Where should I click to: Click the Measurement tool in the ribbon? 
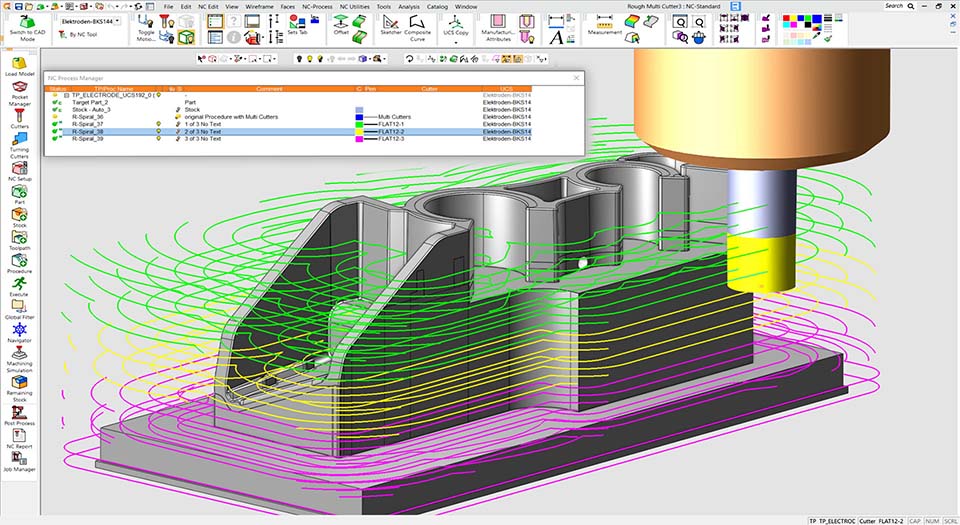coord(604,23)
